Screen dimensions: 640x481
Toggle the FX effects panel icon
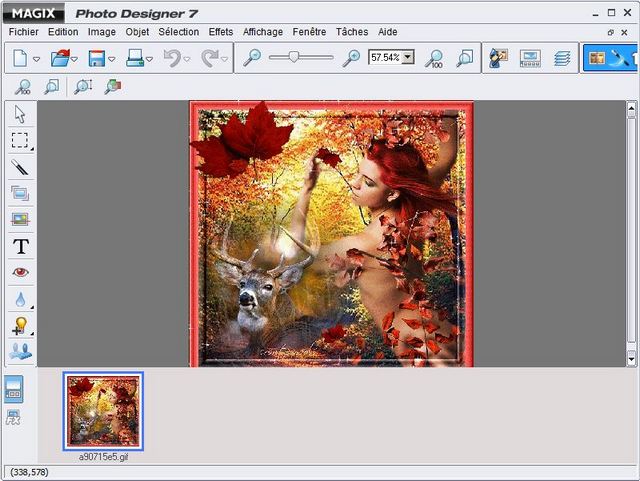[13, 417]
